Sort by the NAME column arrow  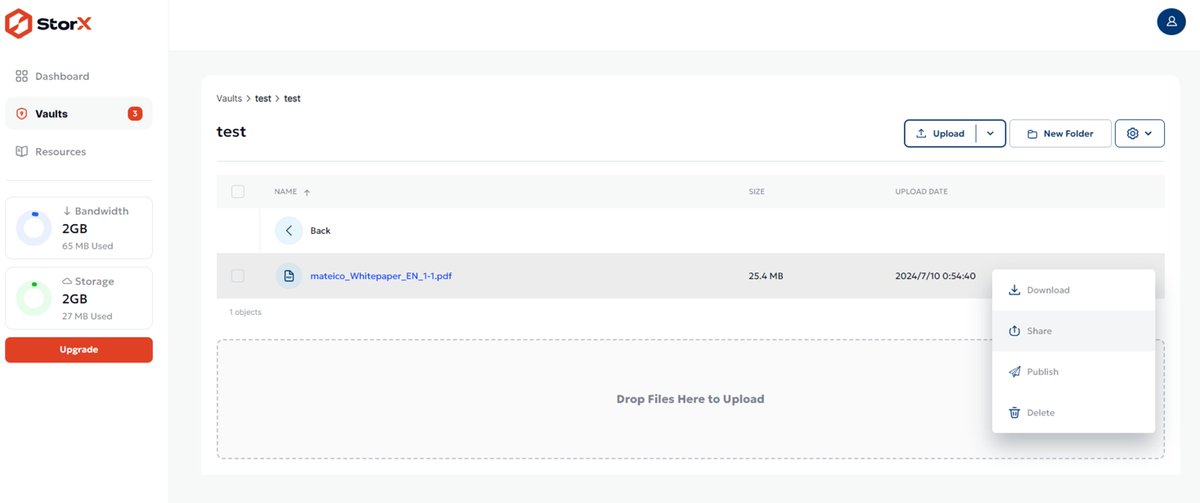coord(307,192)
